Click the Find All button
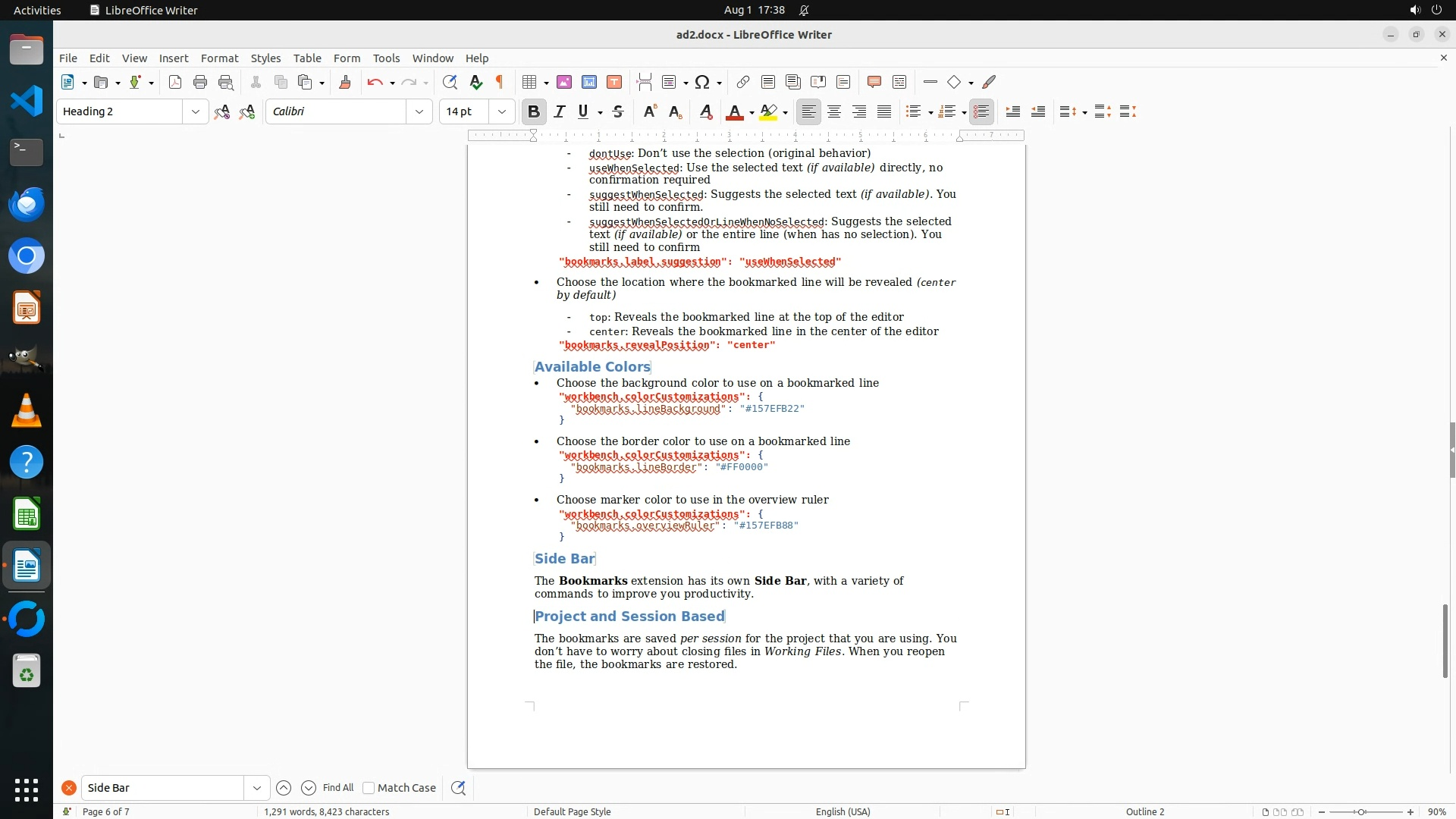The width and height of the screenshot is (1456, 819). 338,788
